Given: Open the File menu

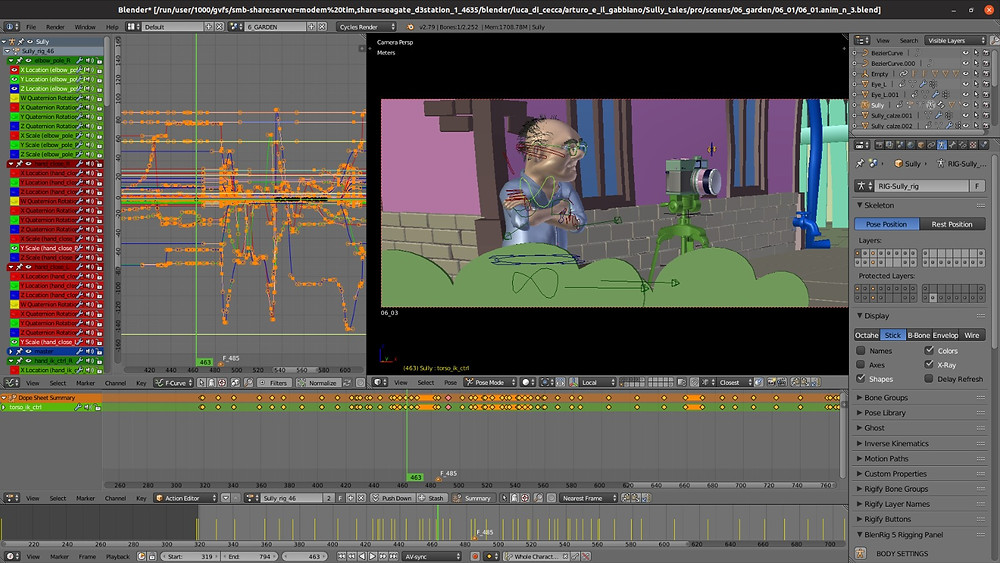Looking at the screenshot, I should click(x=31, y=27).
